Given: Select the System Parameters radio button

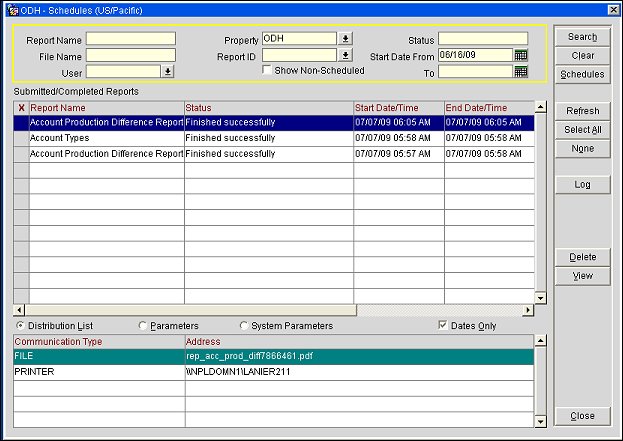Looking at the screenshot, I should pos(244,326).
